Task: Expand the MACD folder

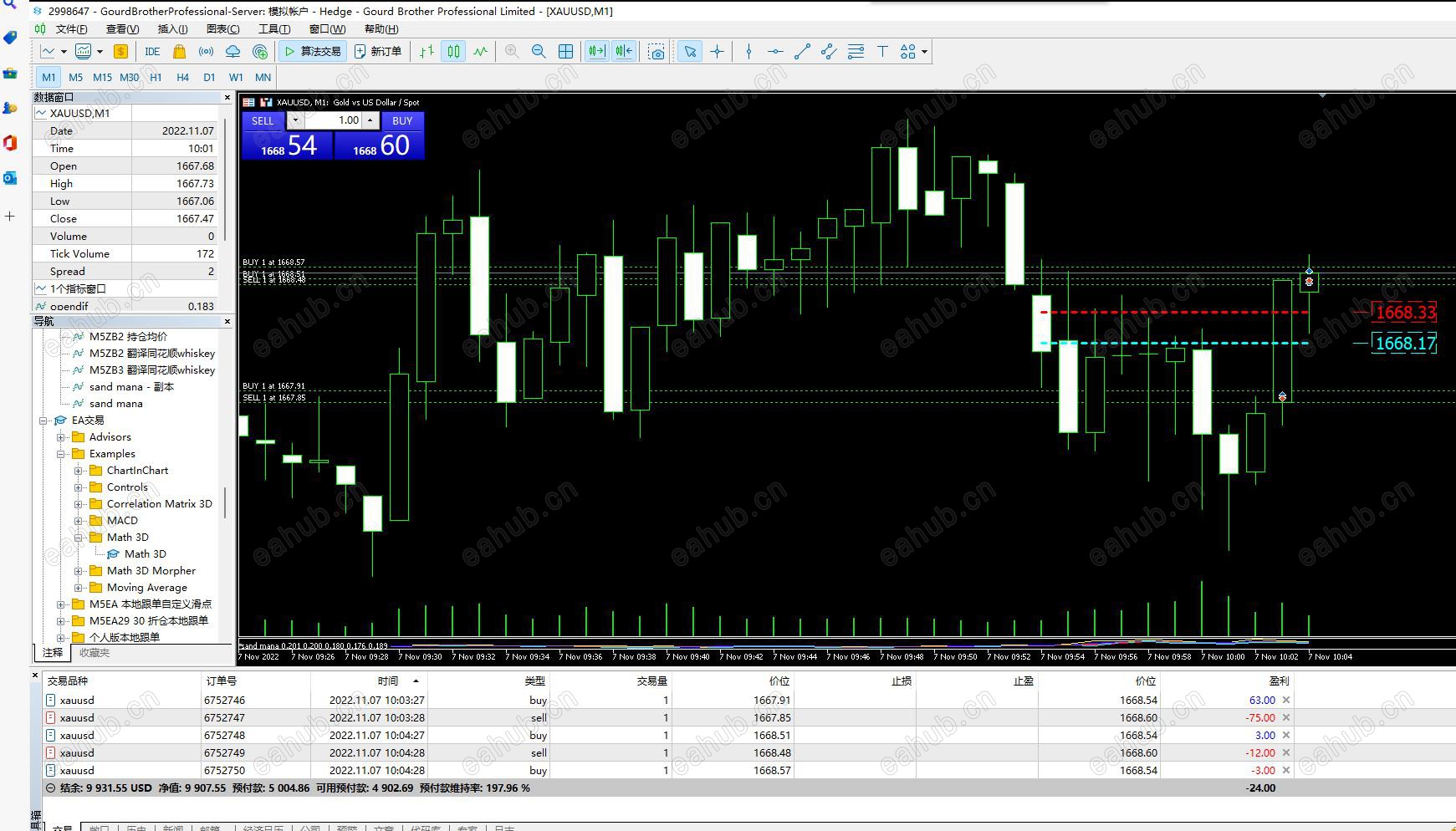Action: coord(79,521)
